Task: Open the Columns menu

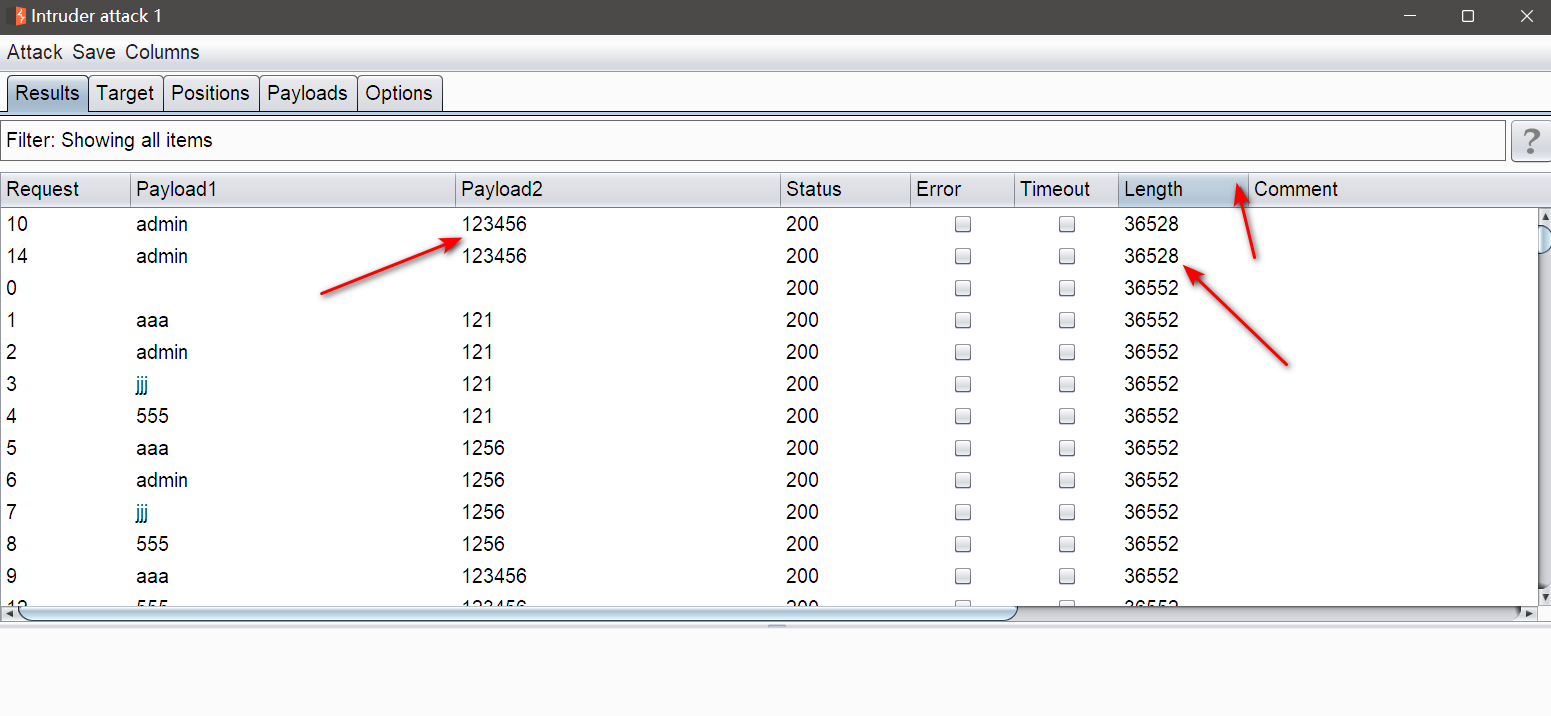Action: pyautogui.click(x=162, y=53)
